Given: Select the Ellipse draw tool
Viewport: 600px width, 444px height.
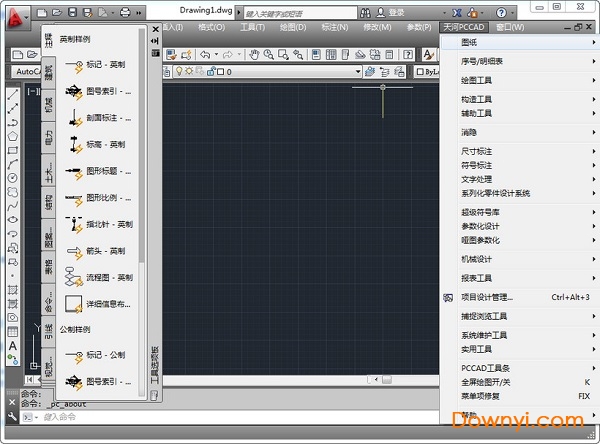Looking at the screenshot, I should tap(13, 220).
